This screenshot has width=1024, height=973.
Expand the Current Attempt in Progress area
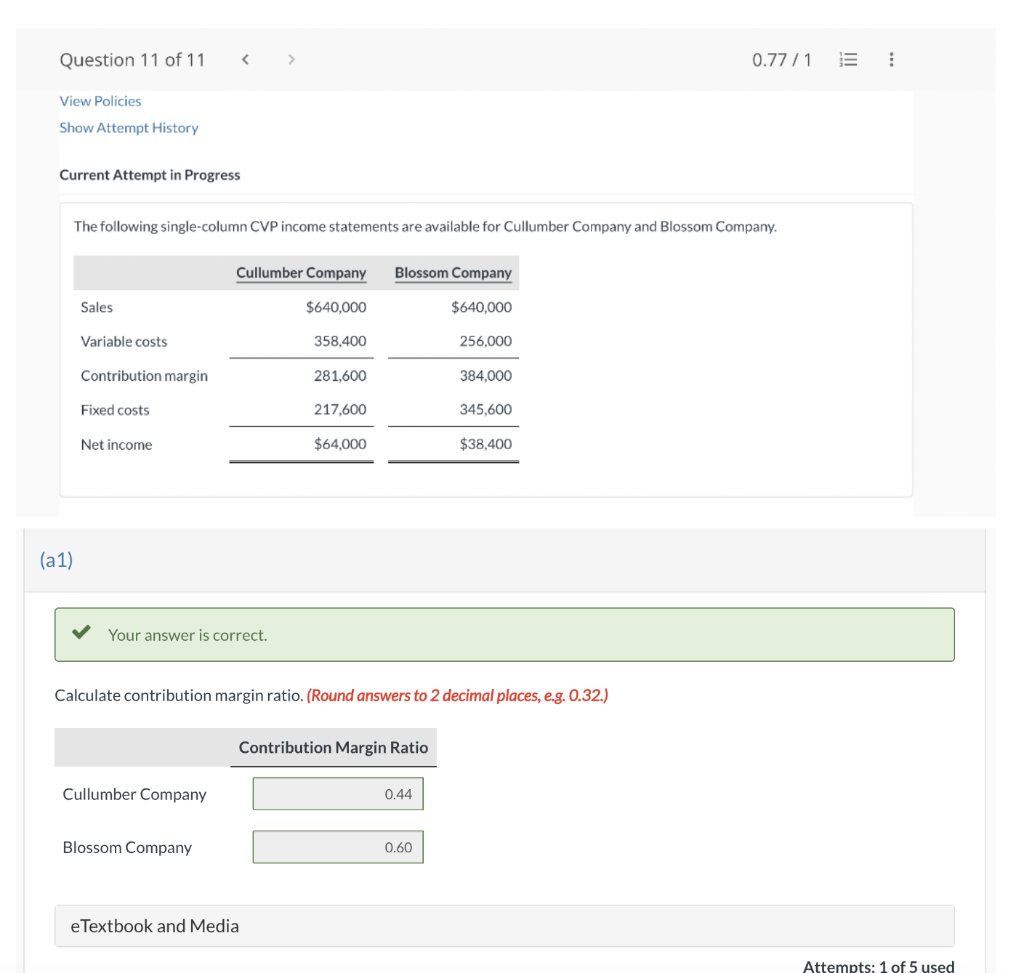(150, 175)
